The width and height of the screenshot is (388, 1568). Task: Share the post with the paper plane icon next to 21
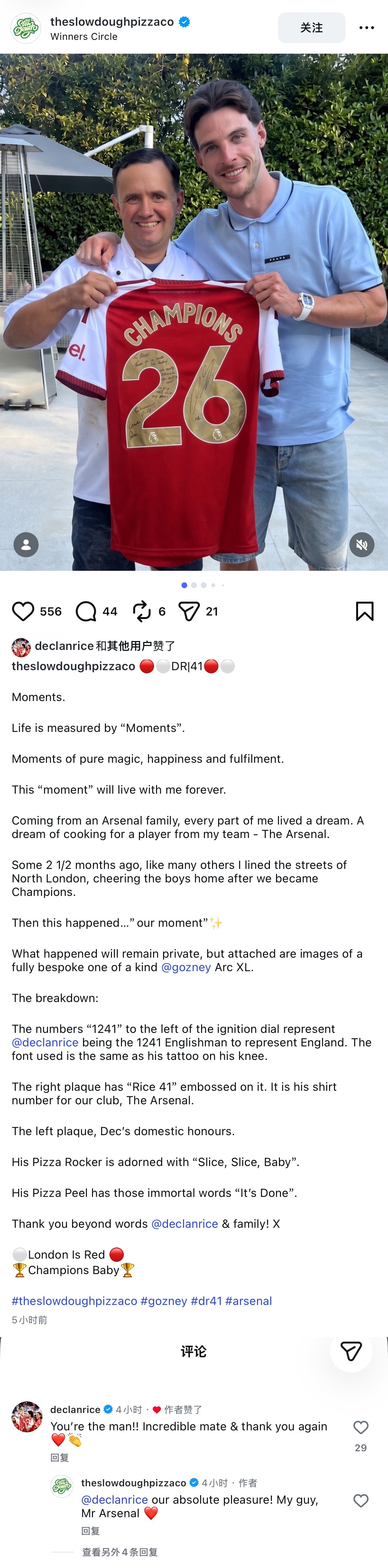point(189,611)
